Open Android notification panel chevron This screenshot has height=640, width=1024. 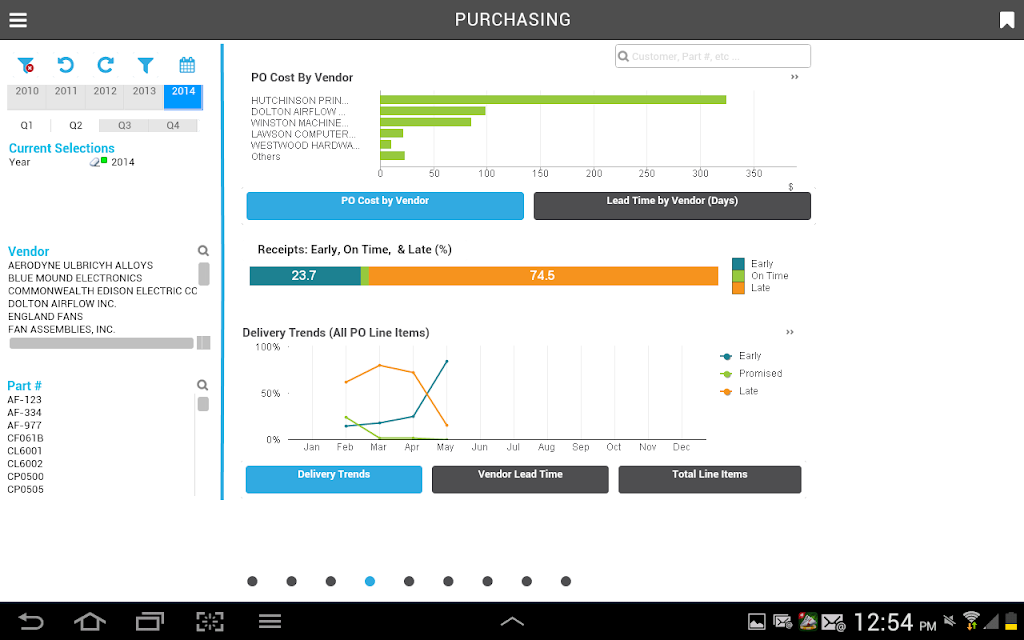(x=512, y=621)
